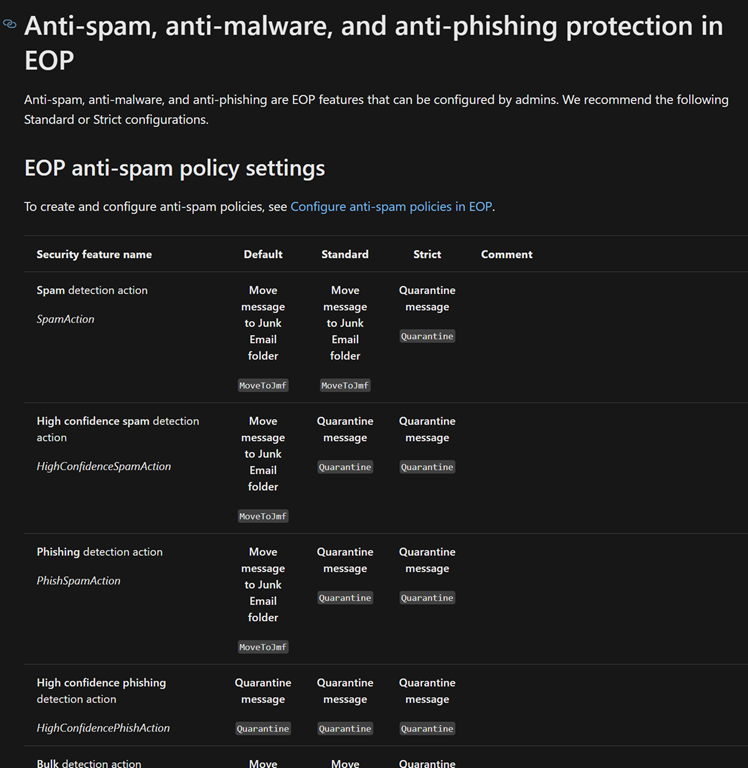Click the Default Quarantine badge for HighConfidencePhishAction
The height and width of the screenshot is (768, 748).
[263, 729]
